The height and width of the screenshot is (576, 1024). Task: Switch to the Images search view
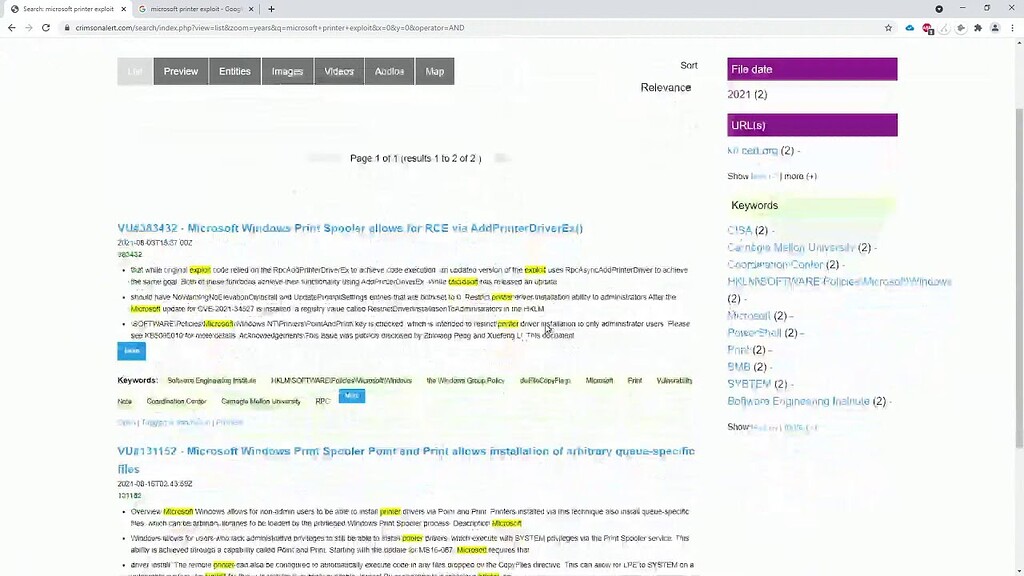(287, 71)
